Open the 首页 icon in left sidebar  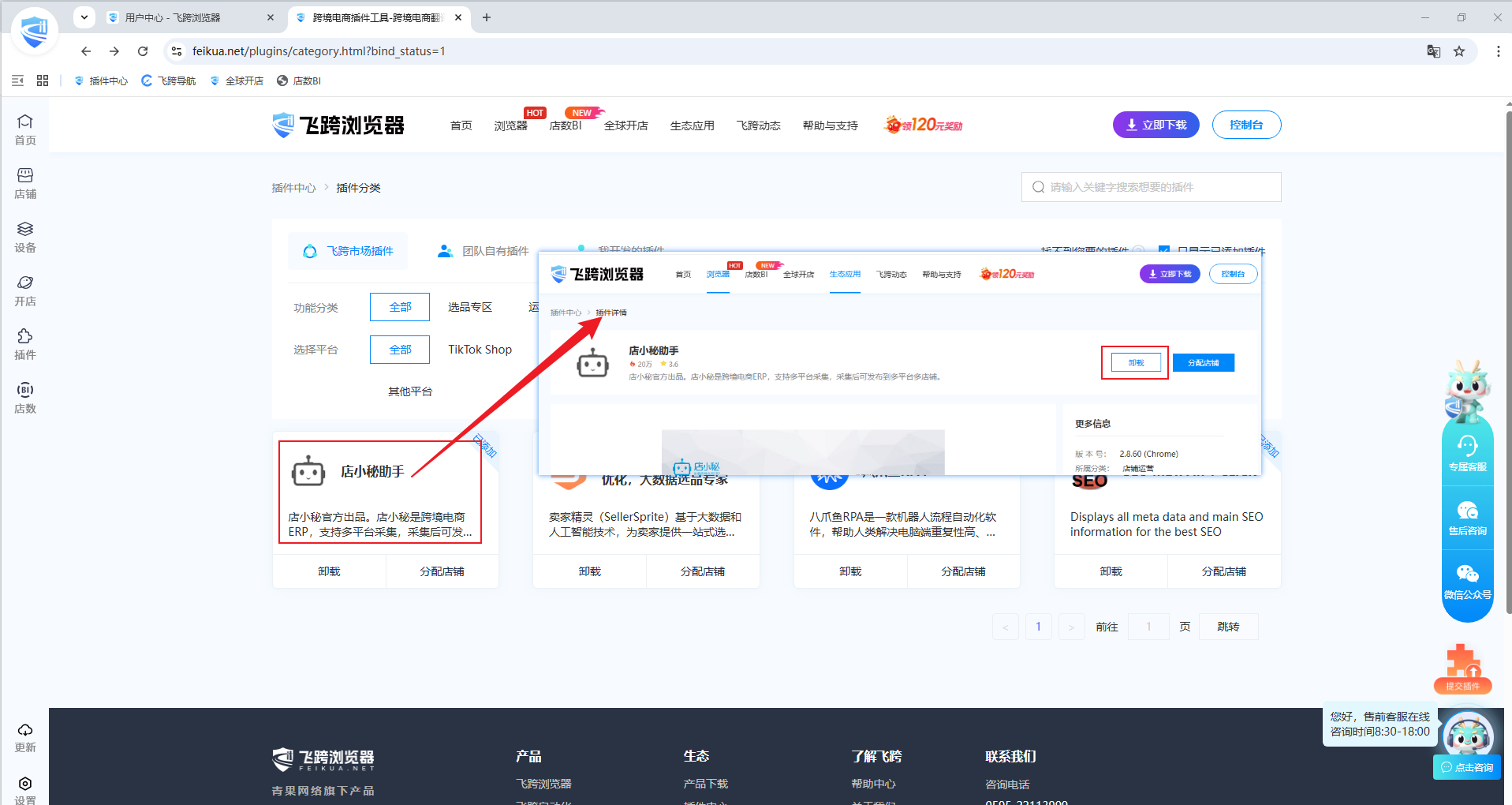(25, 129)
